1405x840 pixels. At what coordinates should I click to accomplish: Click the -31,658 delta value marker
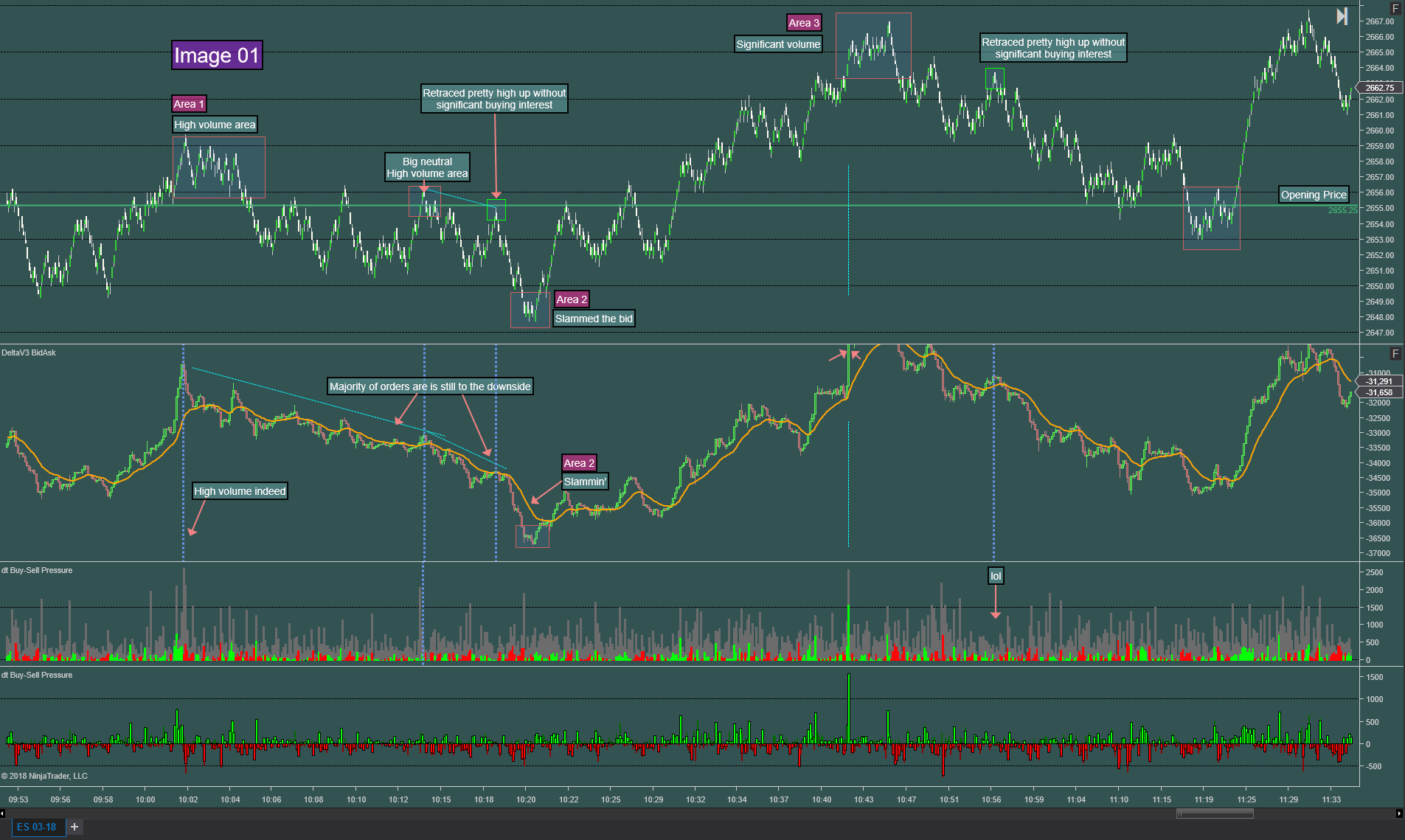coord(1378,392)
